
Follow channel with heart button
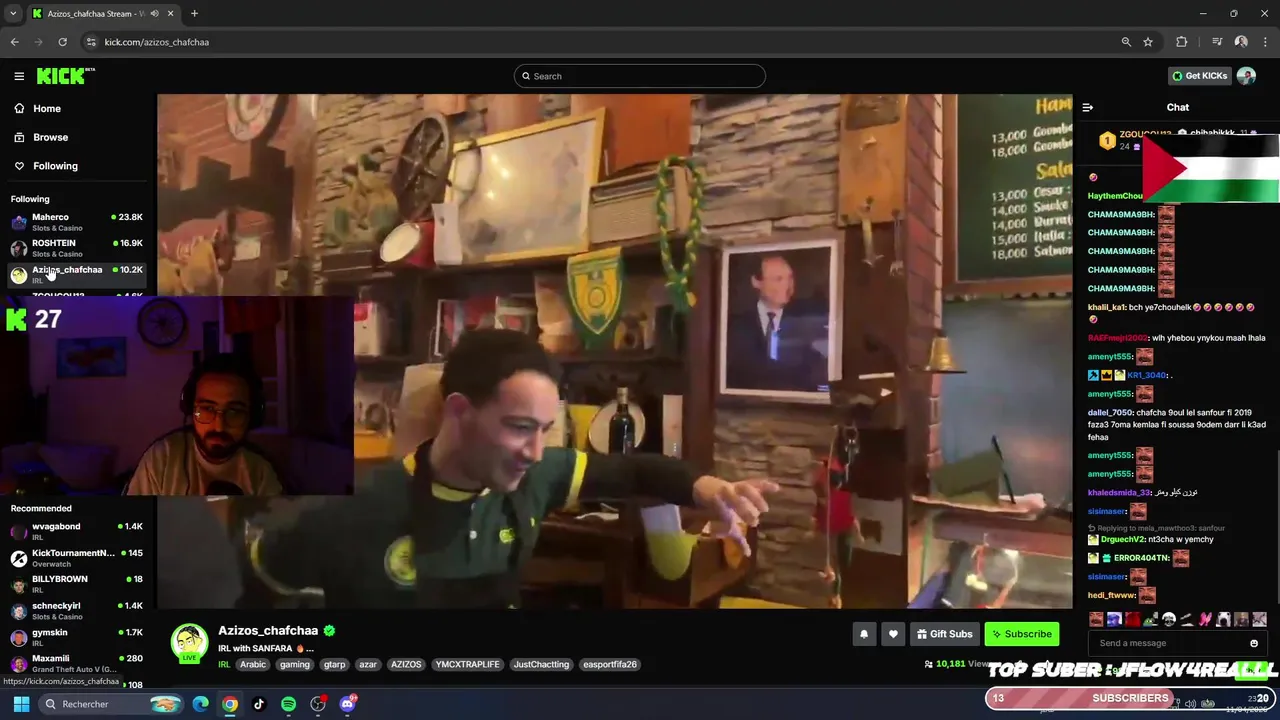(x=893, y=634)
